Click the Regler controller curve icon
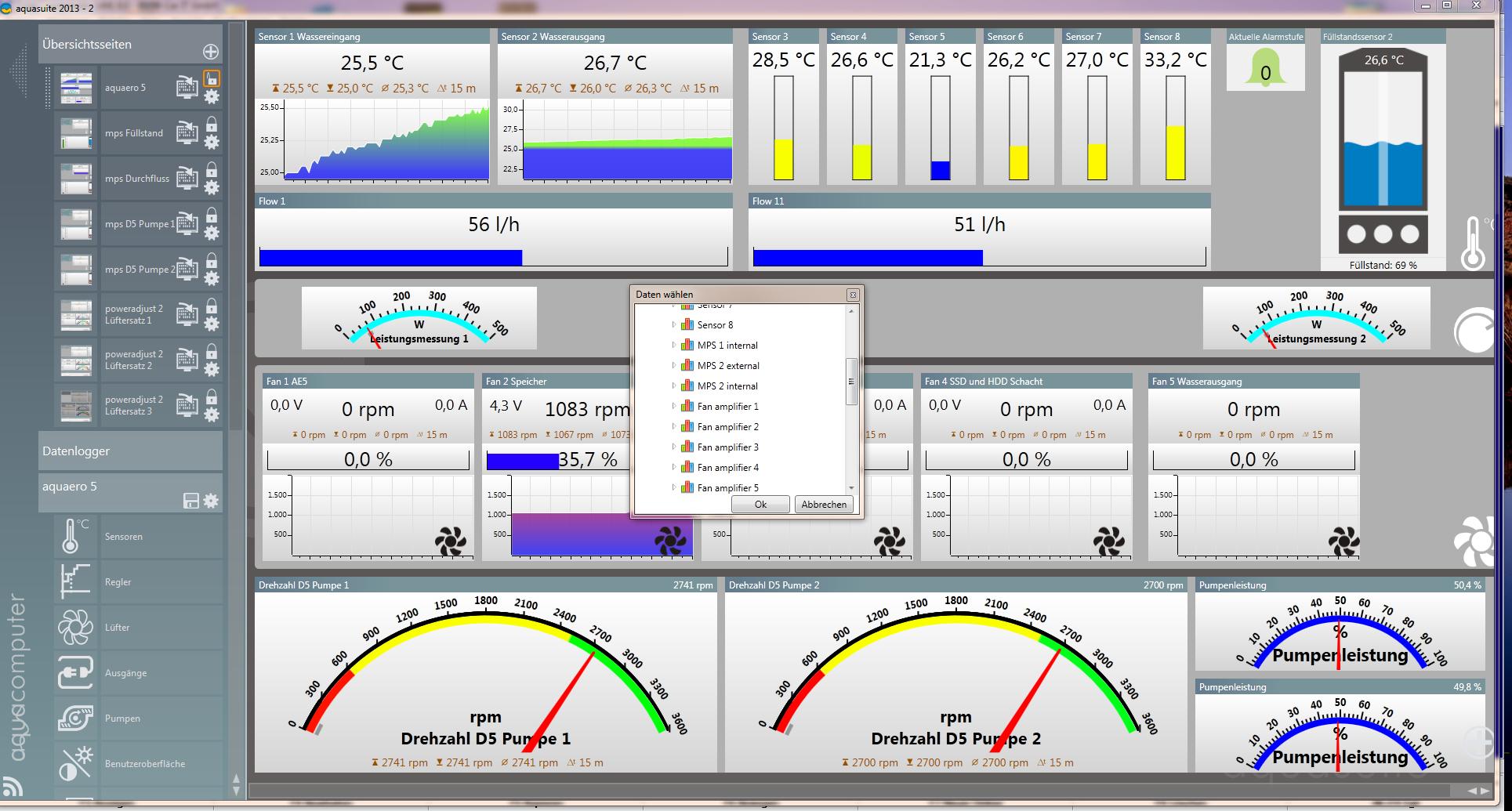The height and width of the screenshot is (811, 1512). 75,582
